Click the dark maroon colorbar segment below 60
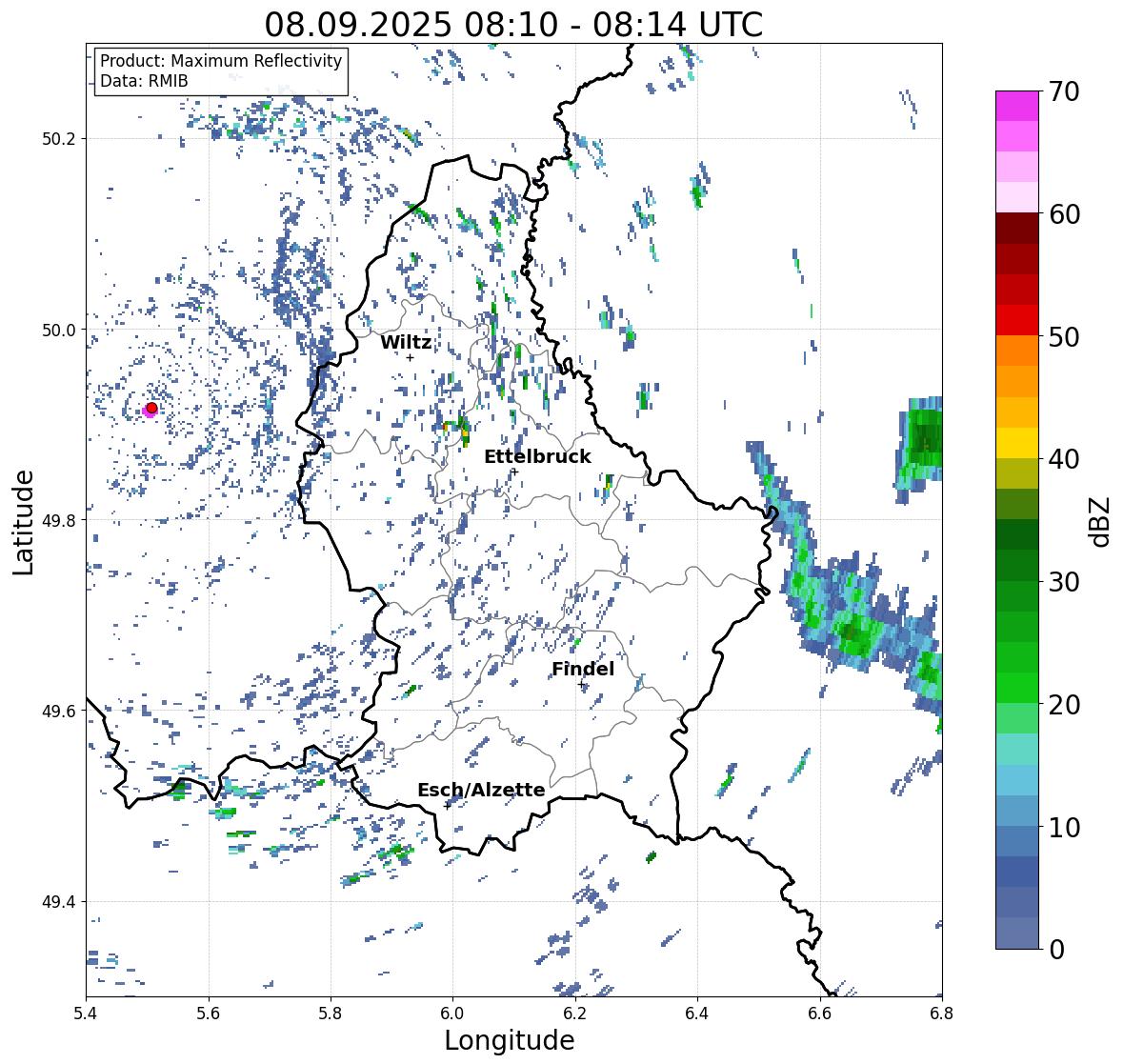1123x1064 pixels. pyautogui.click(x=1017, y=229)
